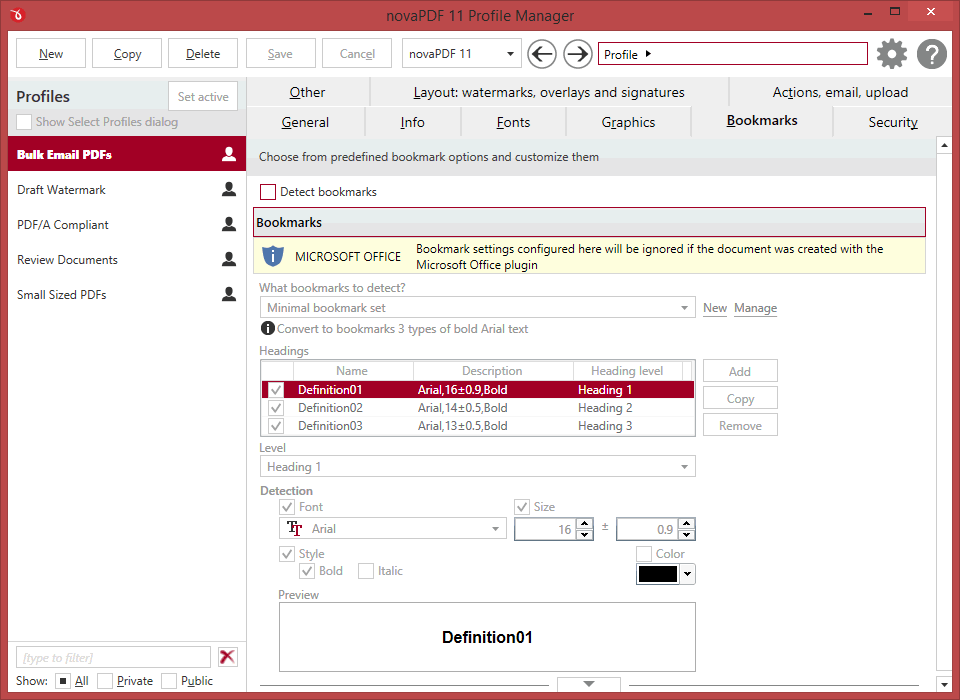Click the Add heading button
This screenshot has height=700, width=960.
coord(740,371)
